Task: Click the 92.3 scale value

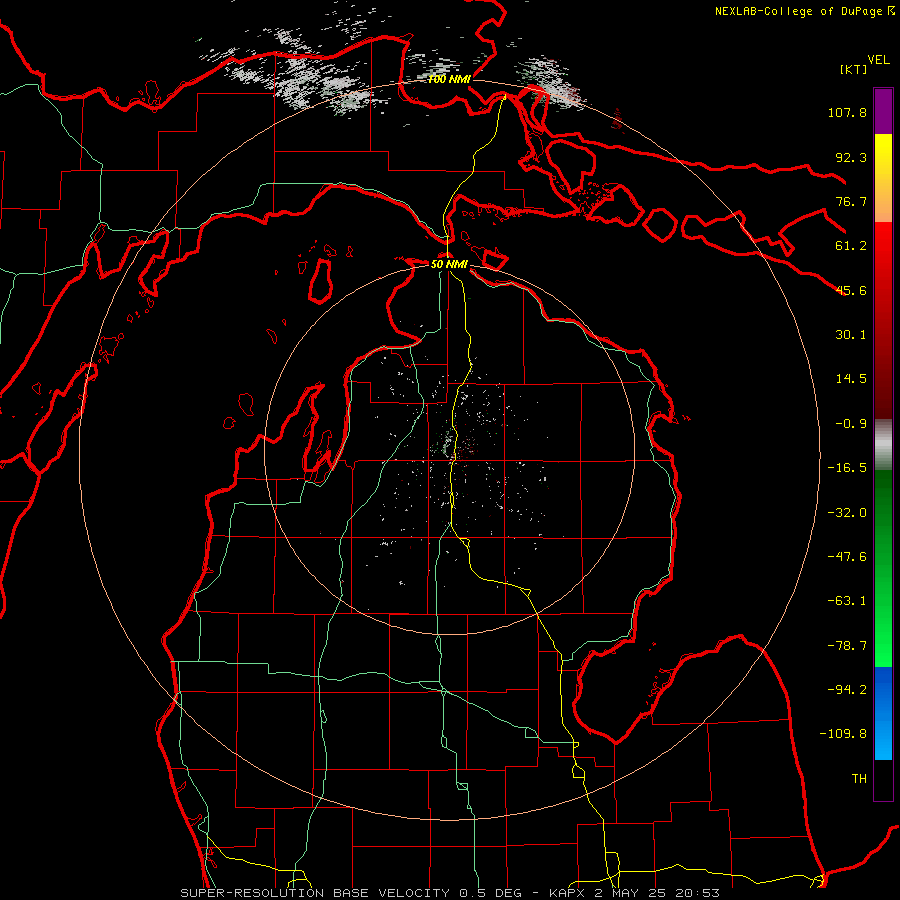Action: point(851,157)
